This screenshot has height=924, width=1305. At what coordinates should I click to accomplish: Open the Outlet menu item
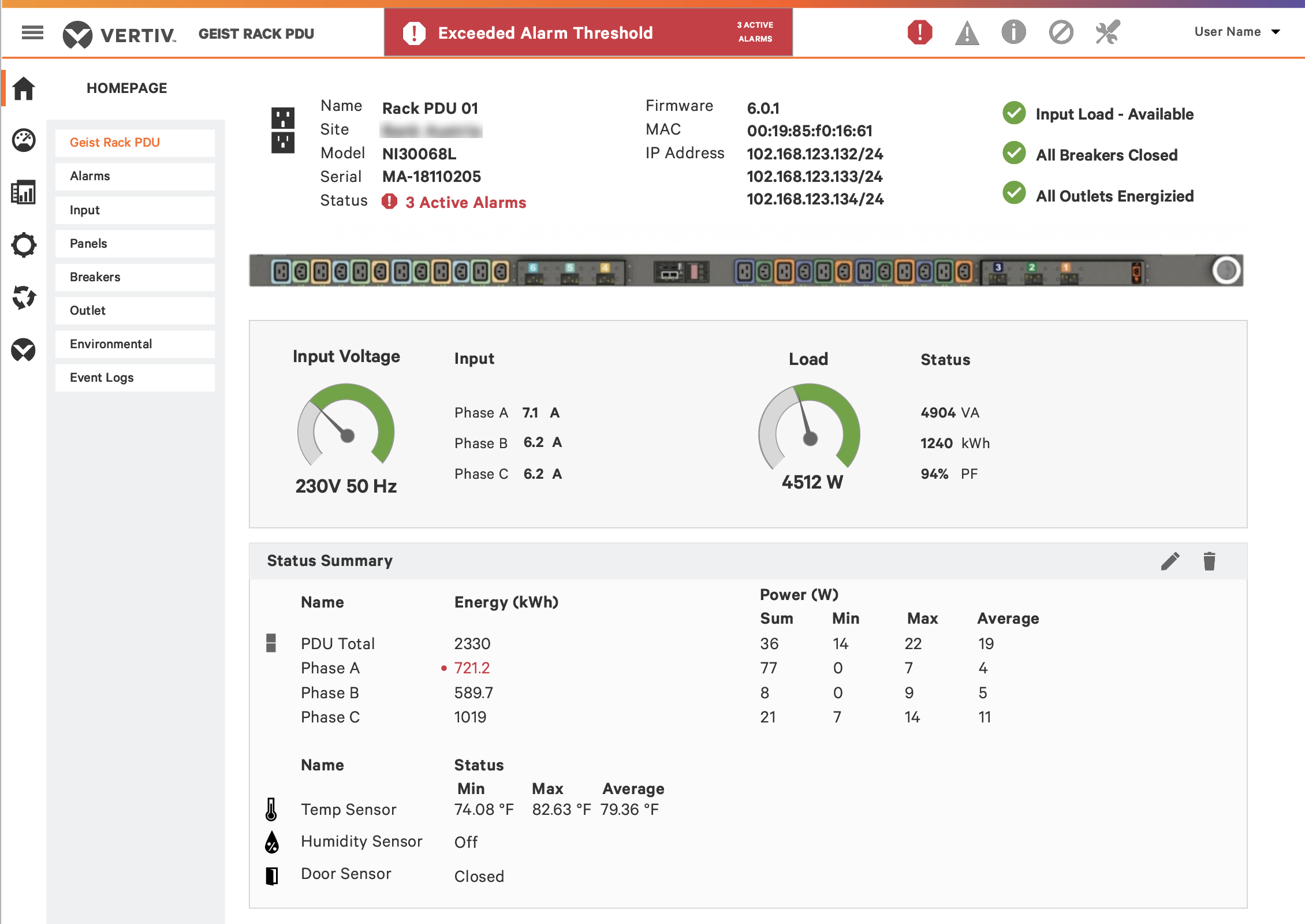point(135,311)
